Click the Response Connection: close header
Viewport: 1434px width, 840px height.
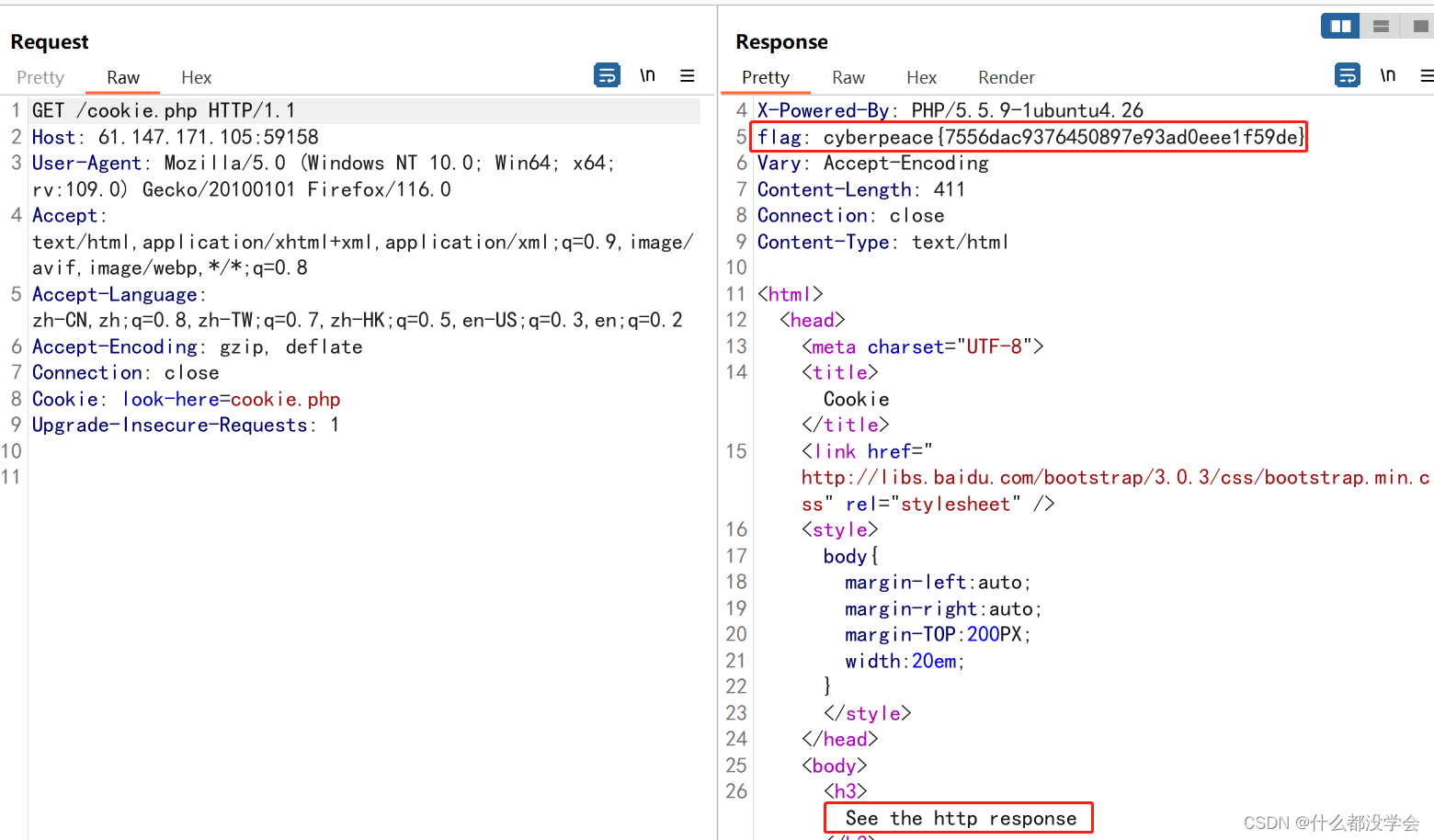coord(851,215)
